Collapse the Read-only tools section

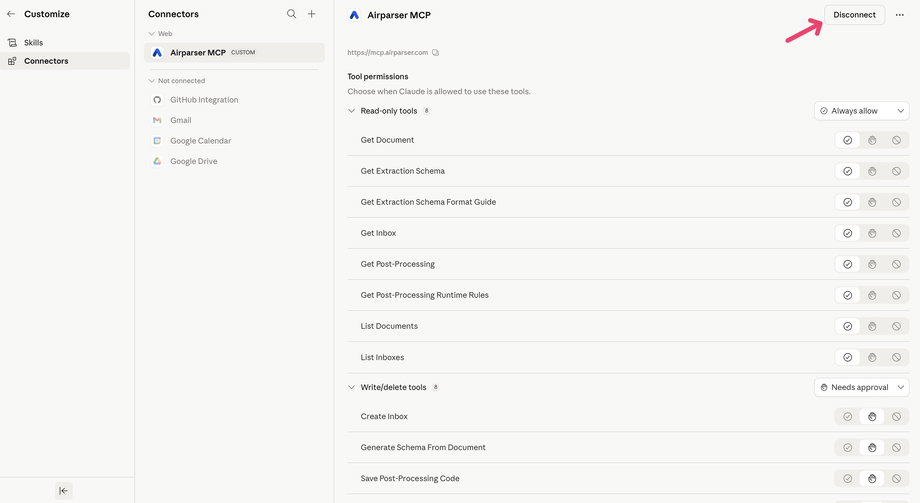pyautogui.click(x=351, y=111)
